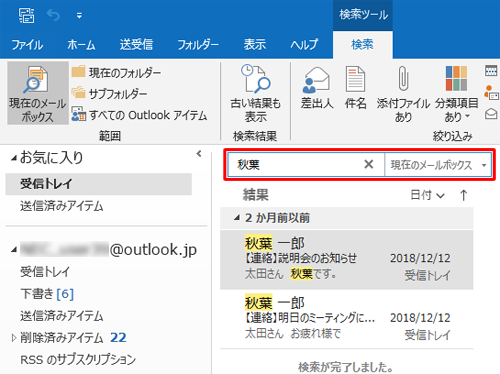This screenshot has height=374, width=500.
Task: Choose 現在のフォルダー search scope
Action: pos(116,72)
